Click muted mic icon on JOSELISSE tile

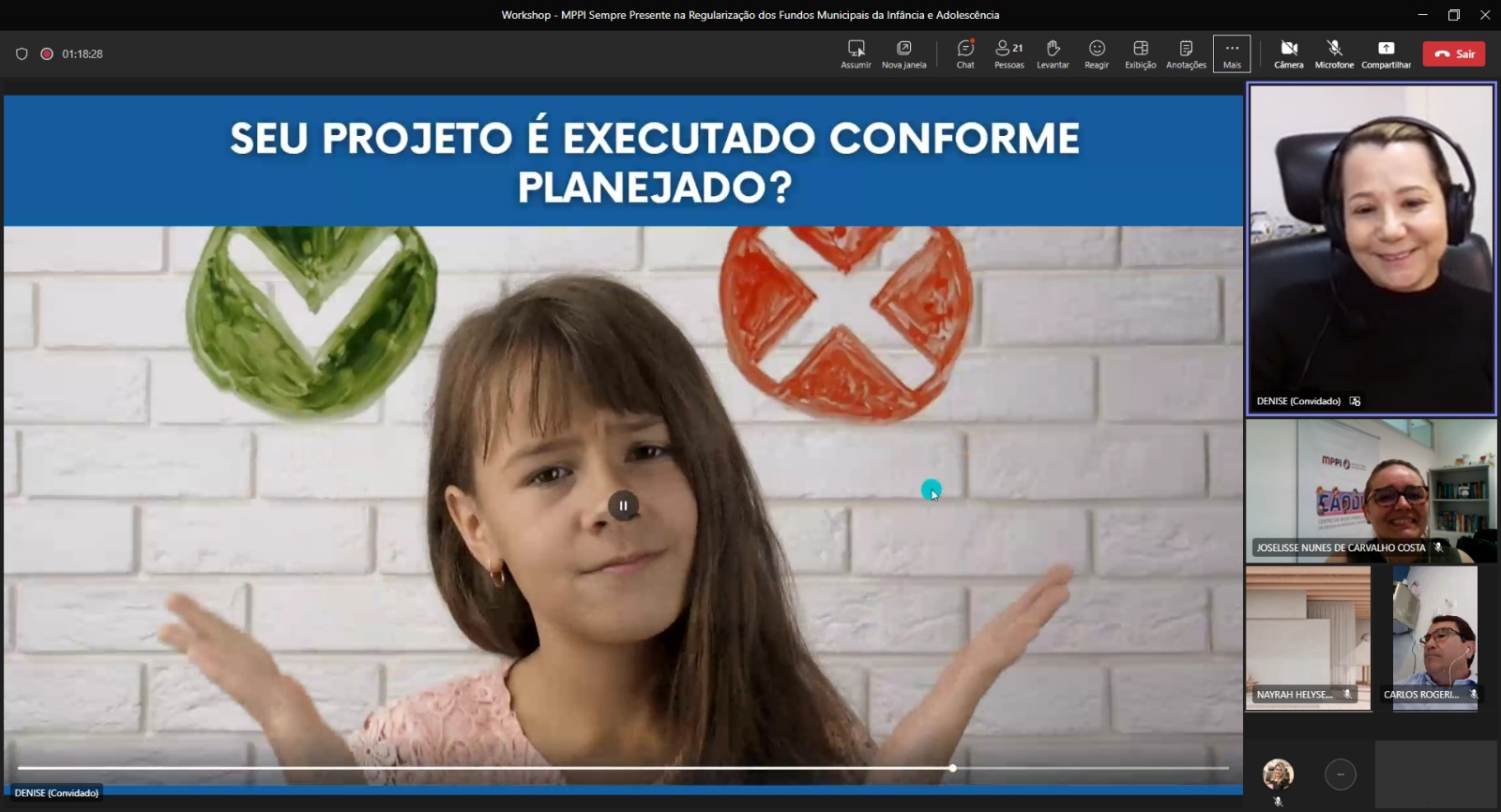(1438, 548)
